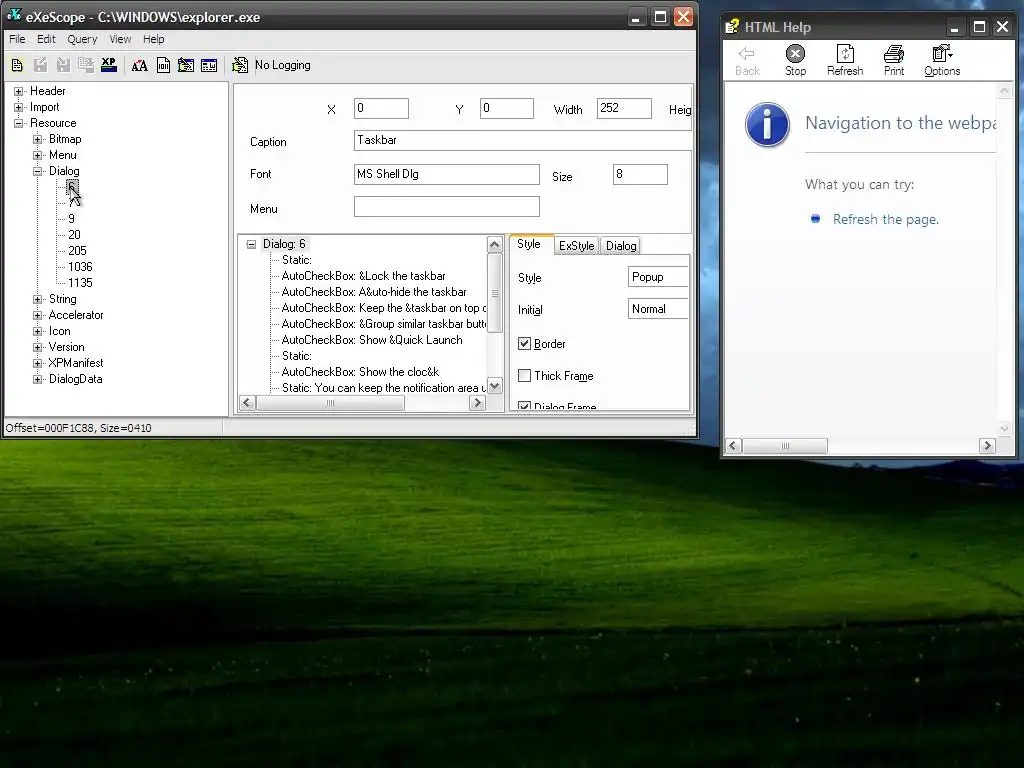Open the Initial Normal combo box

click(658, 309)
